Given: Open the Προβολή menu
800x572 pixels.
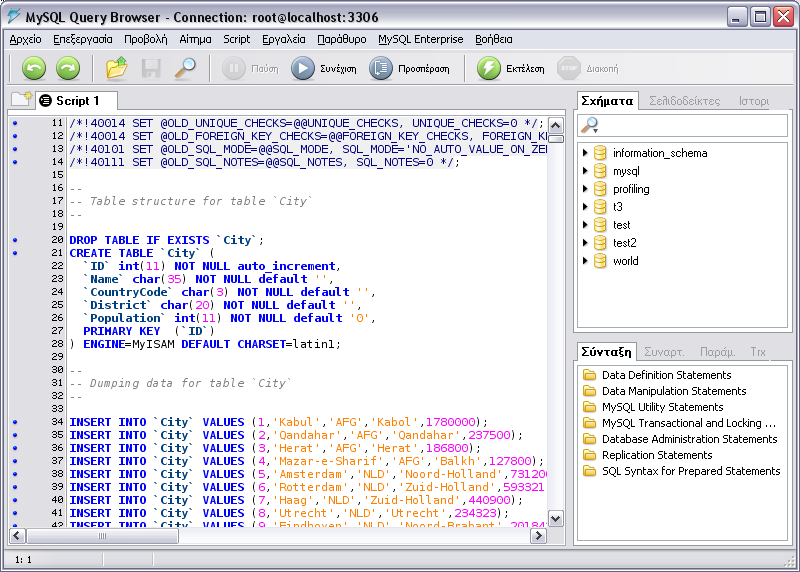Looking at the screenshot, I should coord(146,39).
